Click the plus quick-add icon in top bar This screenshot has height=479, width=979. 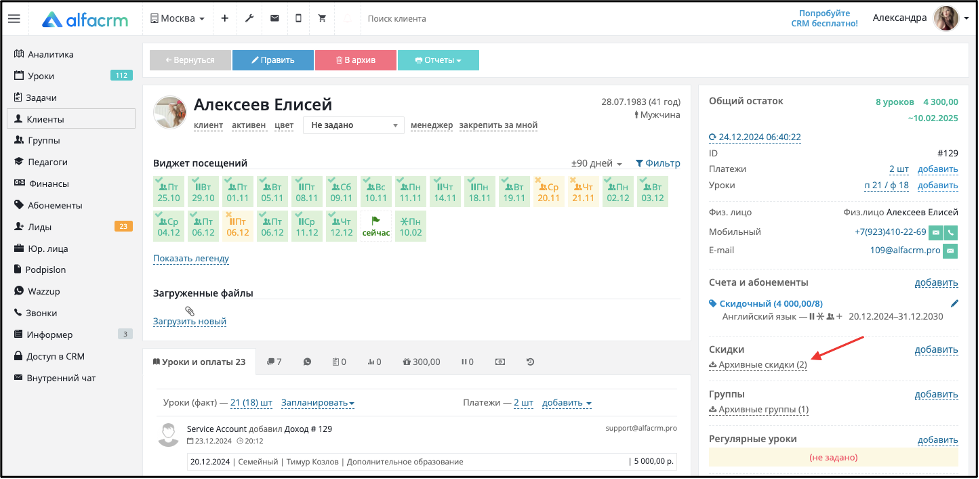[225, 19]
